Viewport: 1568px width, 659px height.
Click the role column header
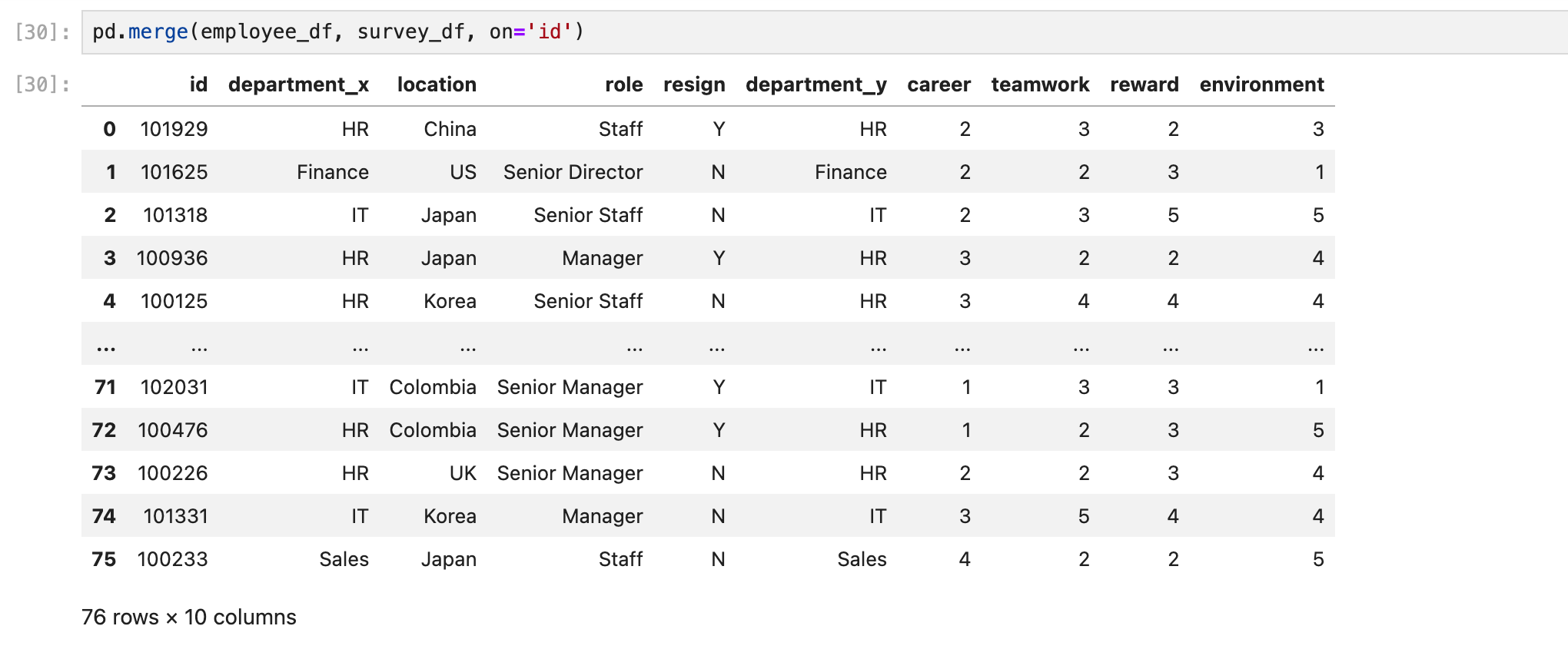(x=623, y=84)
